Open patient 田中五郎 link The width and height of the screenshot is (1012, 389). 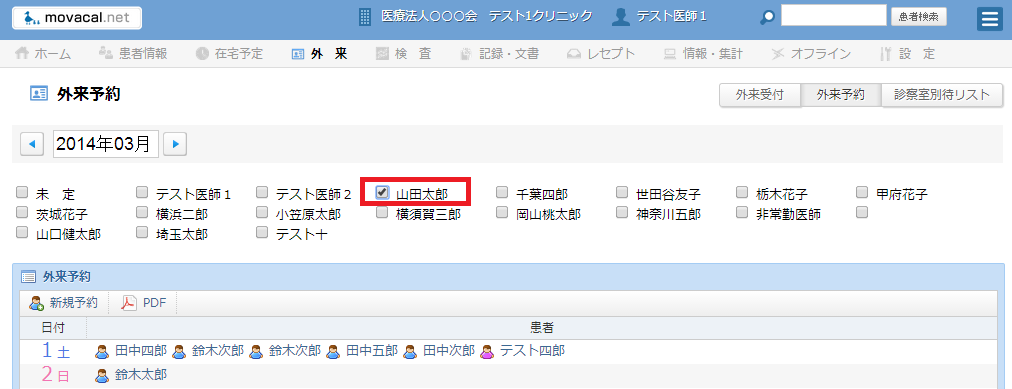(372, 352)
